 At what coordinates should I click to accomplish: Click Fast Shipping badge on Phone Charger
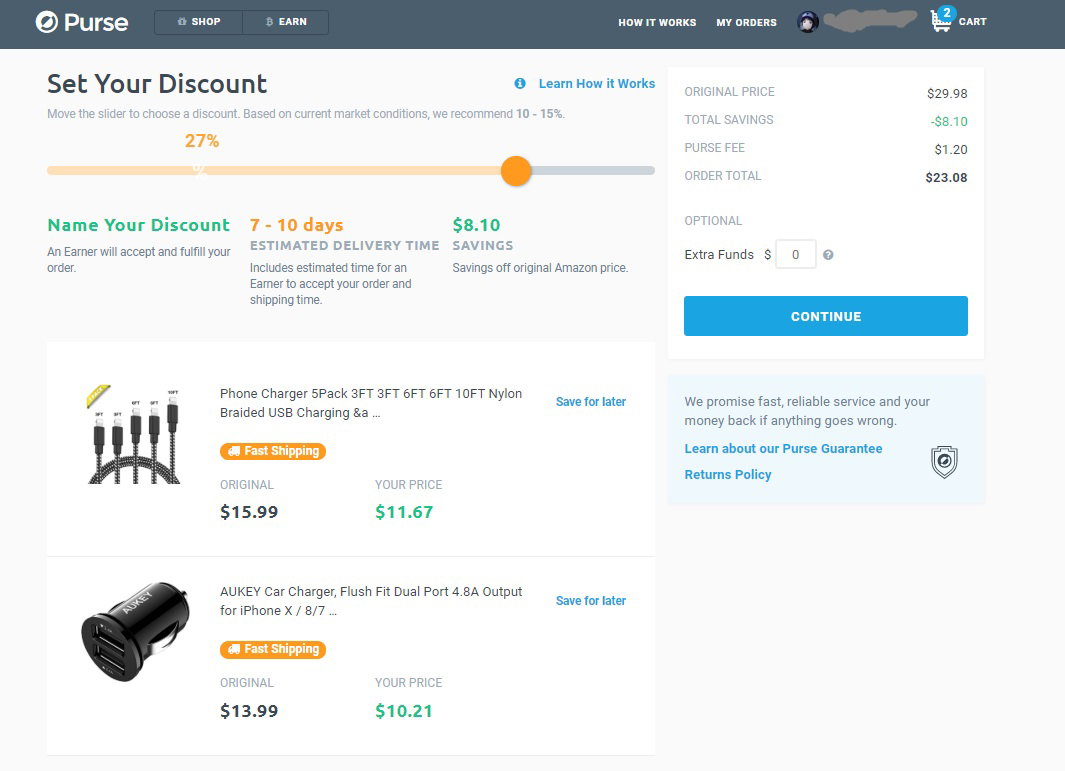point(273,451)
